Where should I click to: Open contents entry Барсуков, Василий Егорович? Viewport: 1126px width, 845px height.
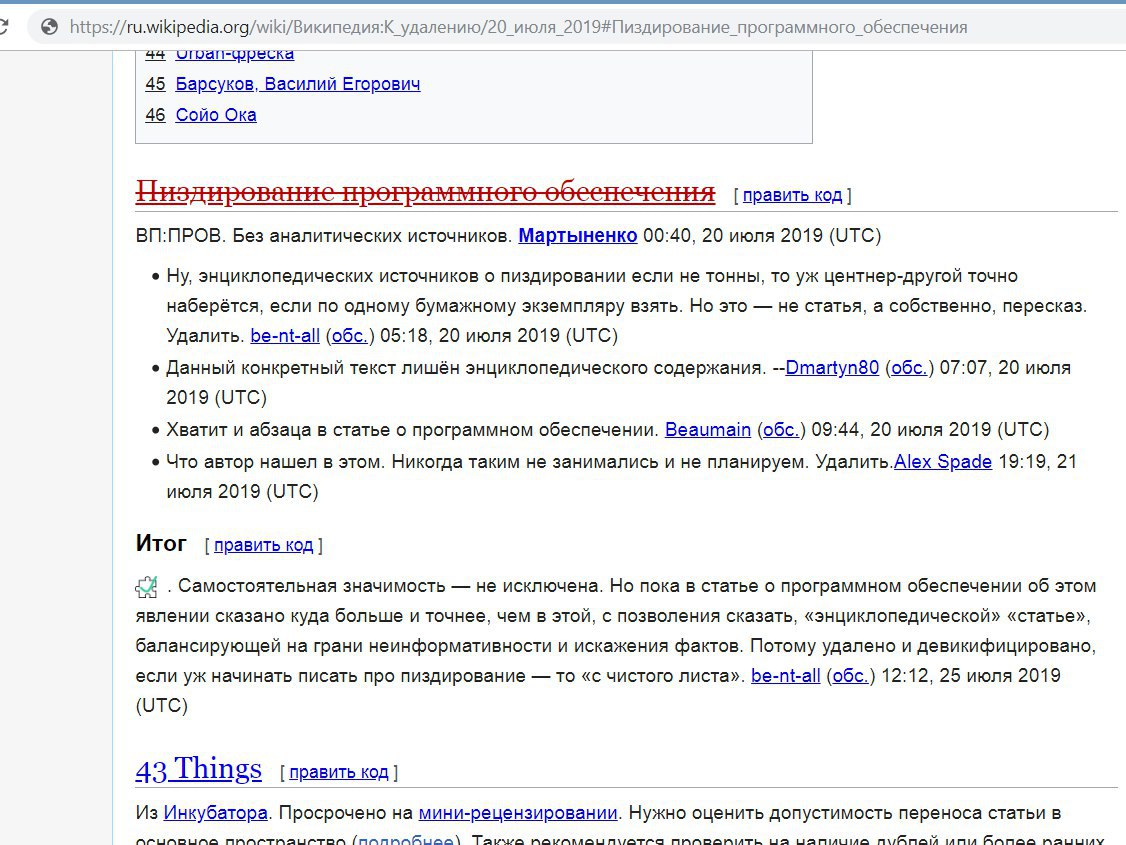[298, 84]
